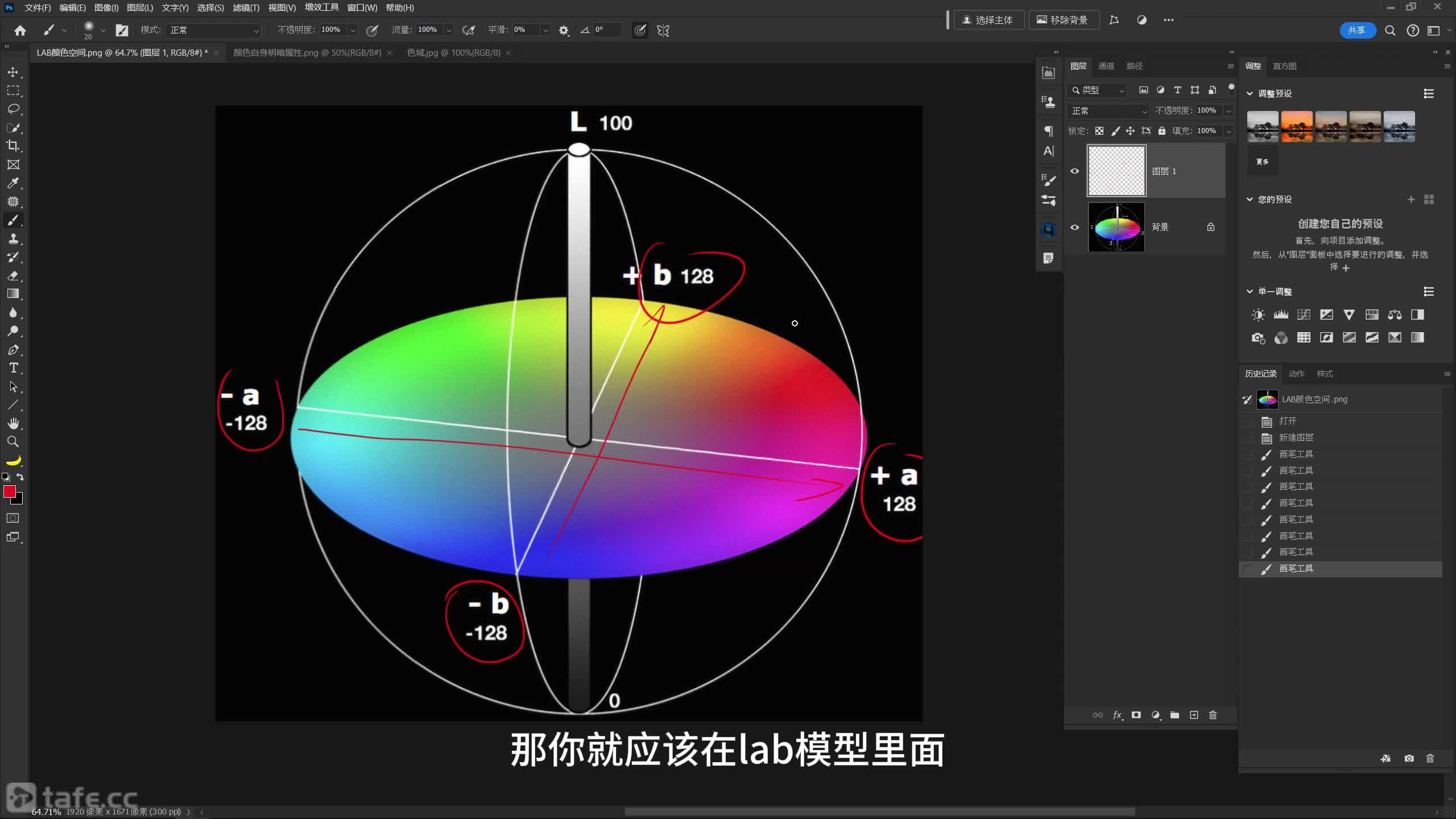This screenshot has height=819, width=1456.
Task: Click the 选择主体 button
Action: click(988, 20)
